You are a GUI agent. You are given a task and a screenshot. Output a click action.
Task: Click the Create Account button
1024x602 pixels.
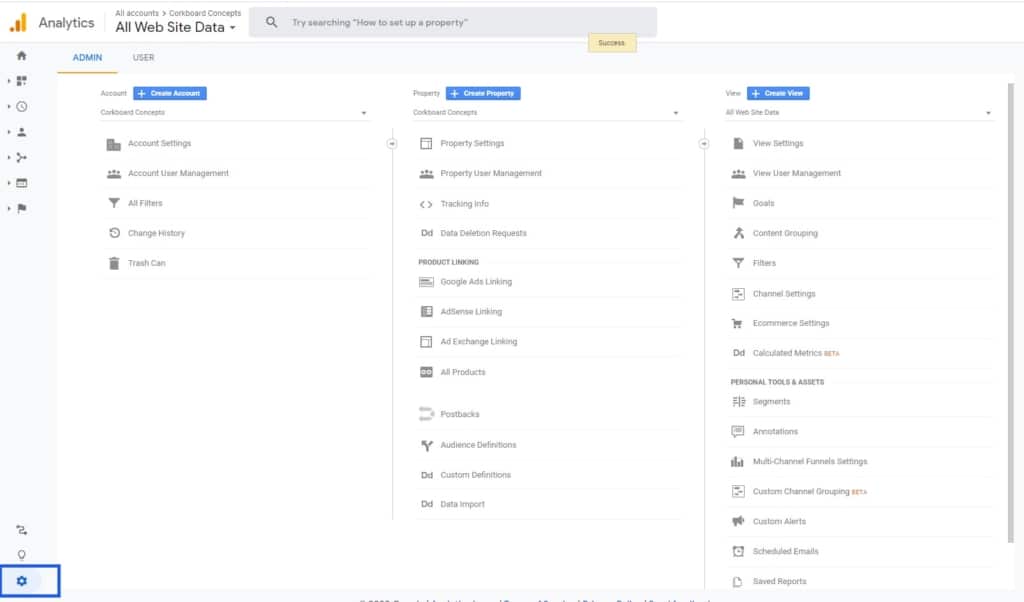coord(170,93)
